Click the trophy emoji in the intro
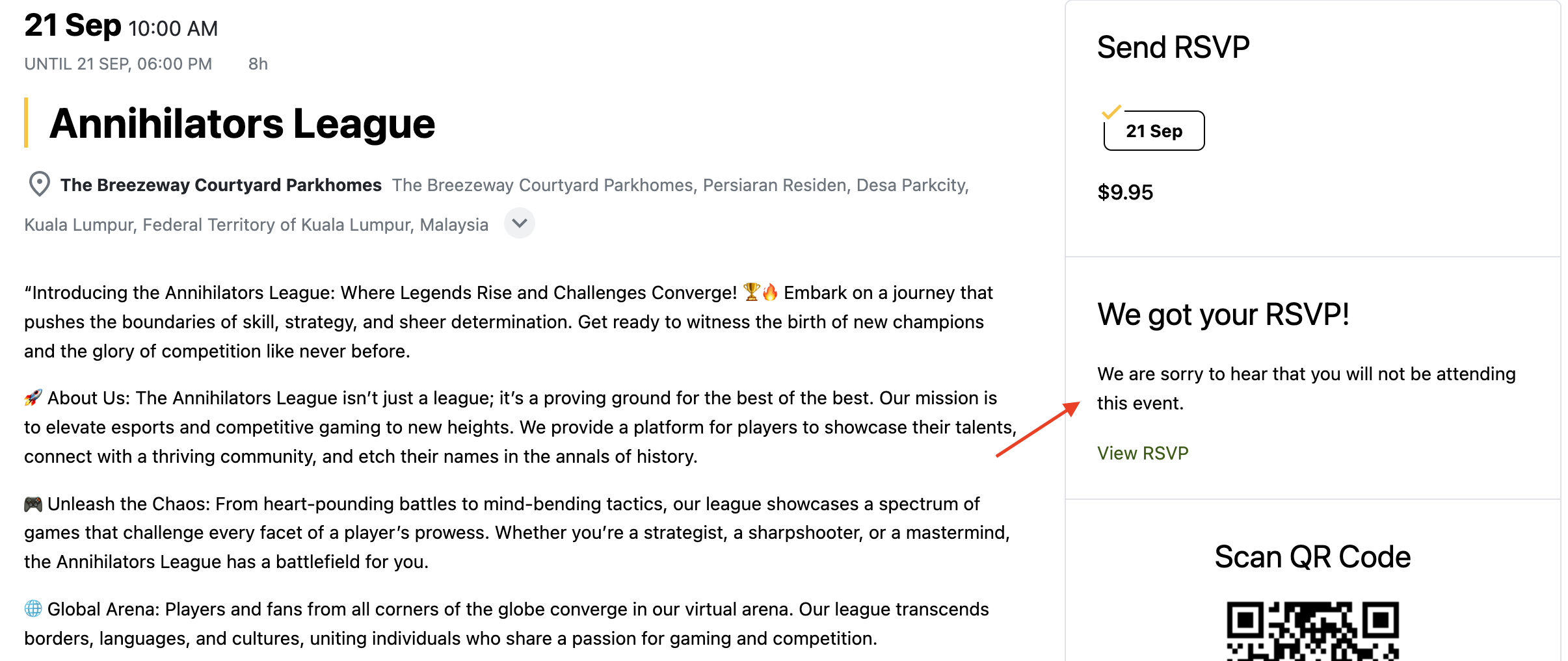Viewport: 1568px width, 661px height. pyautogui.click(x=751, y=292)
